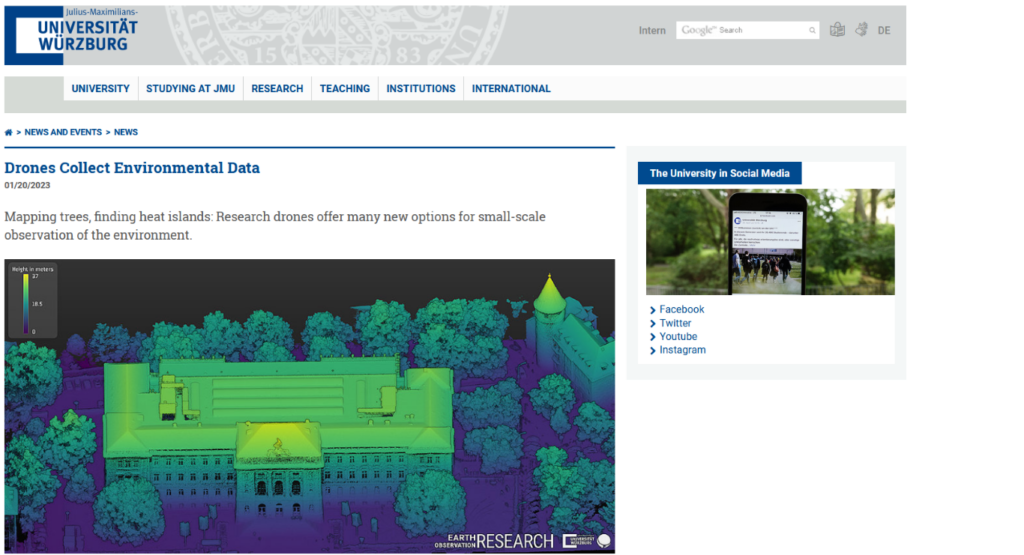Open the INTERNATIONAL menu
The height and width of the screenshot is (555, 1024).
pos(511,89)
